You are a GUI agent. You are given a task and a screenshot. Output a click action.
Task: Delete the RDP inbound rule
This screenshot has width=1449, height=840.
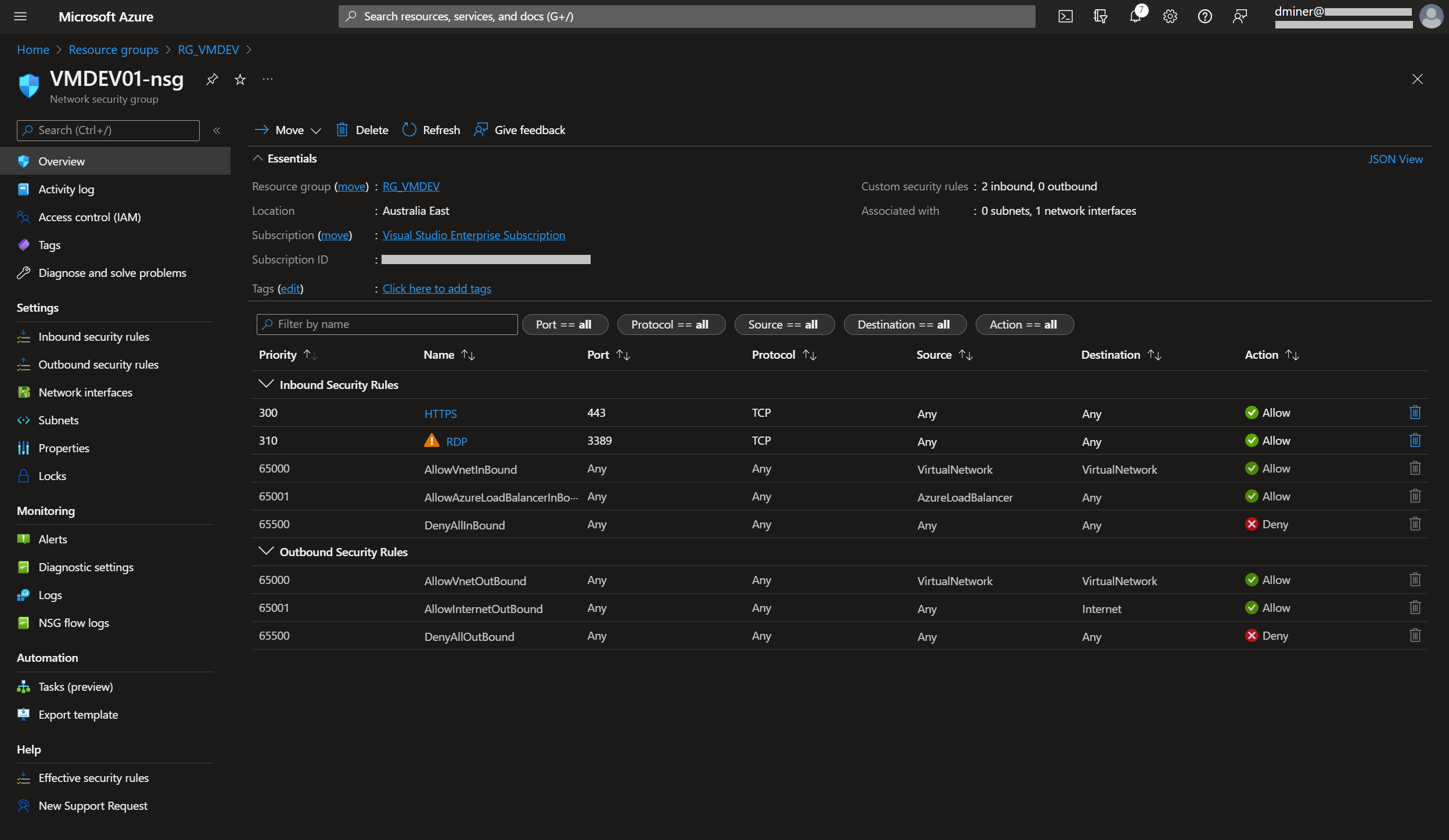(x=1415, y=441)
